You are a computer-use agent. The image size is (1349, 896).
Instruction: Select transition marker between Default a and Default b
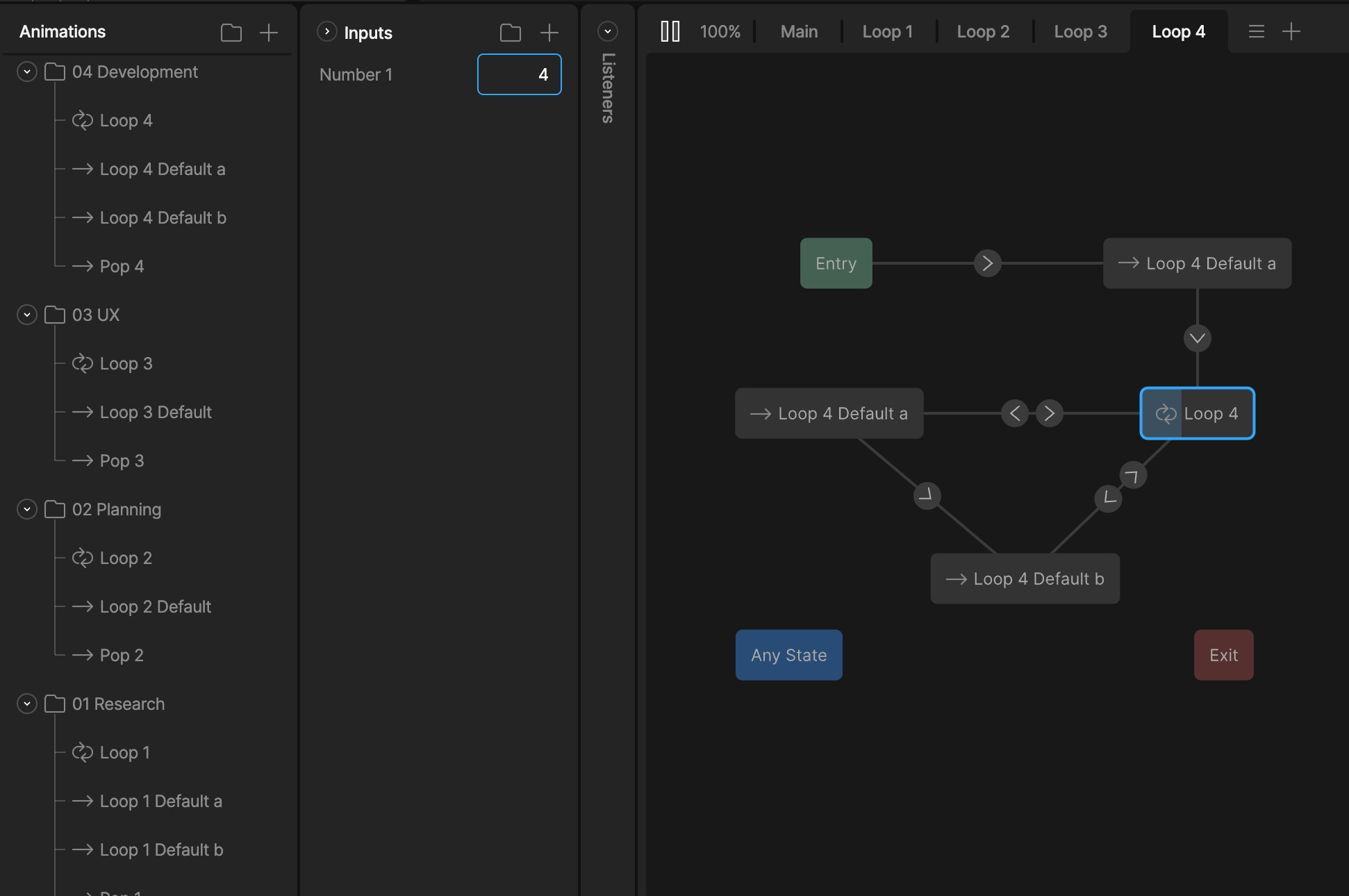point(927,496)
